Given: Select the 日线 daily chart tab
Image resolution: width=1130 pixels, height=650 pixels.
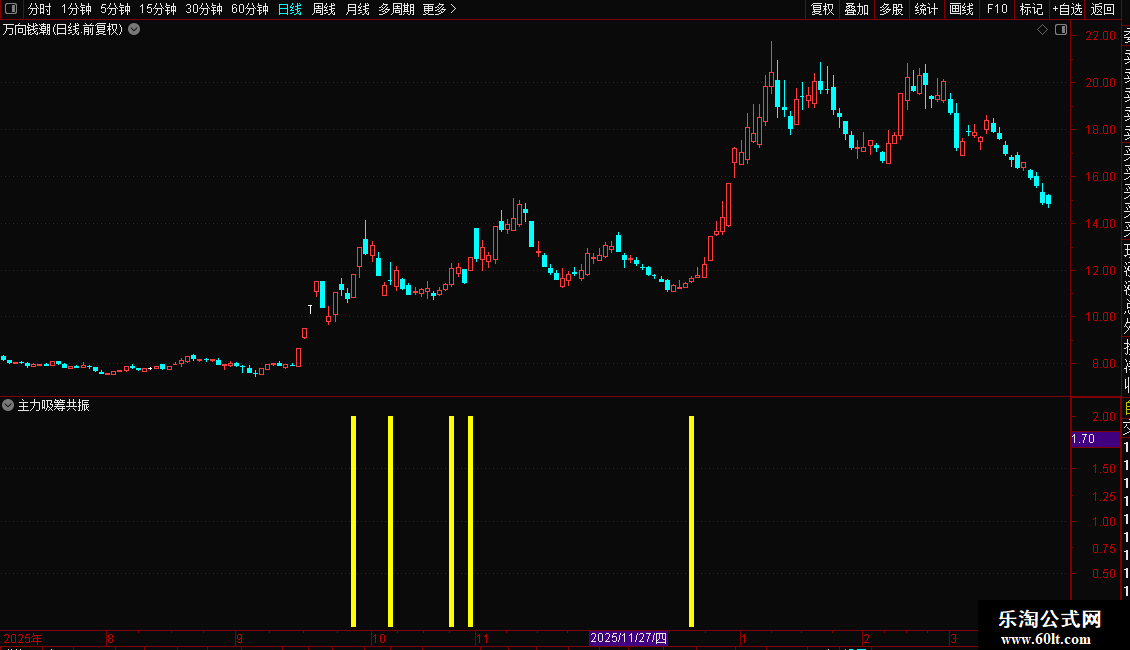Looking at the screenshot, I should pos(290,9).
